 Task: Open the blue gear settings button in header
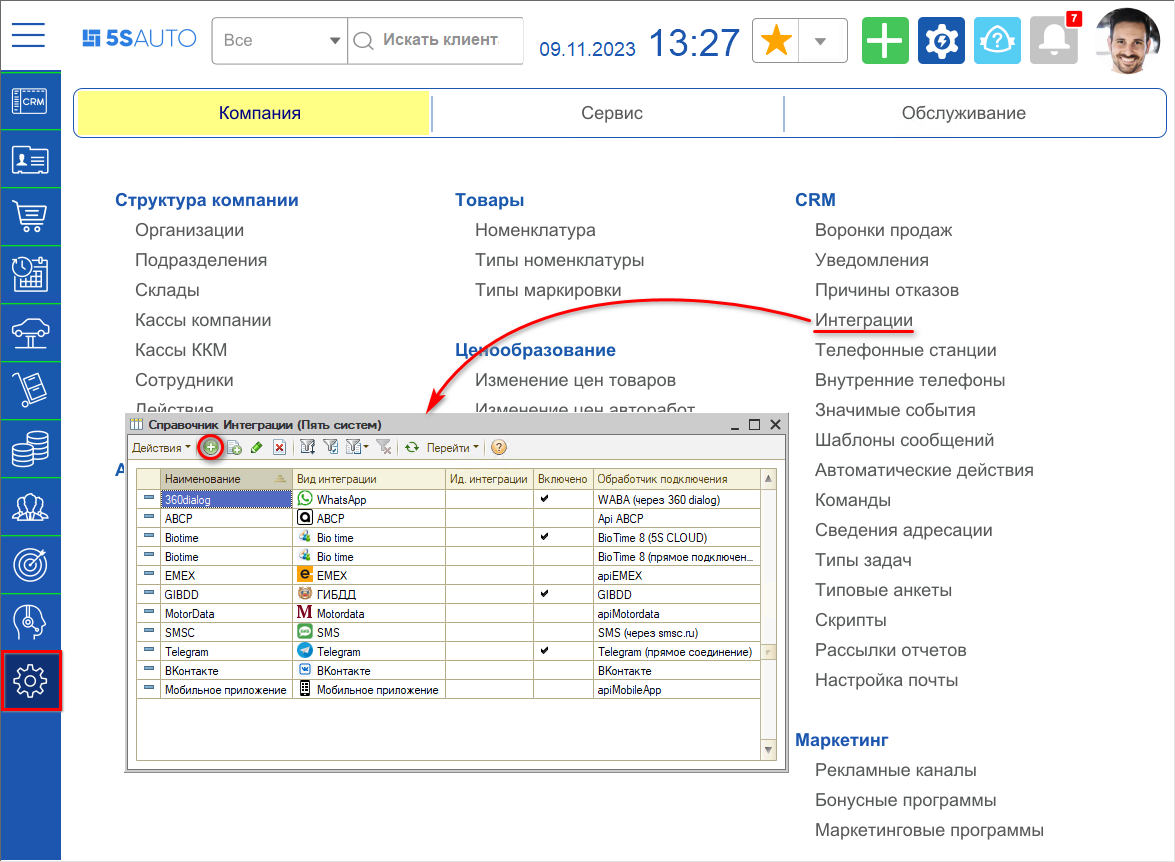point(941,40)
